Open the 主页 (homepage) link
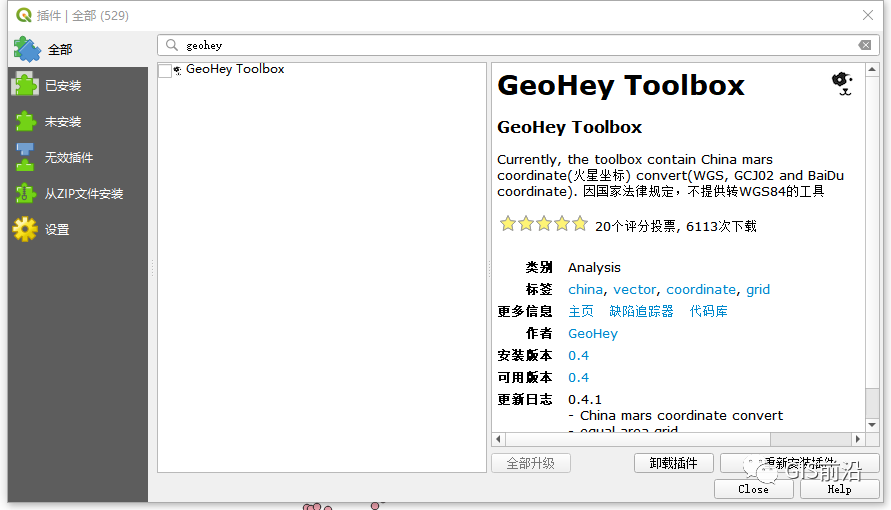Viewport: 891px width, 510px height. tap(581, 311)
